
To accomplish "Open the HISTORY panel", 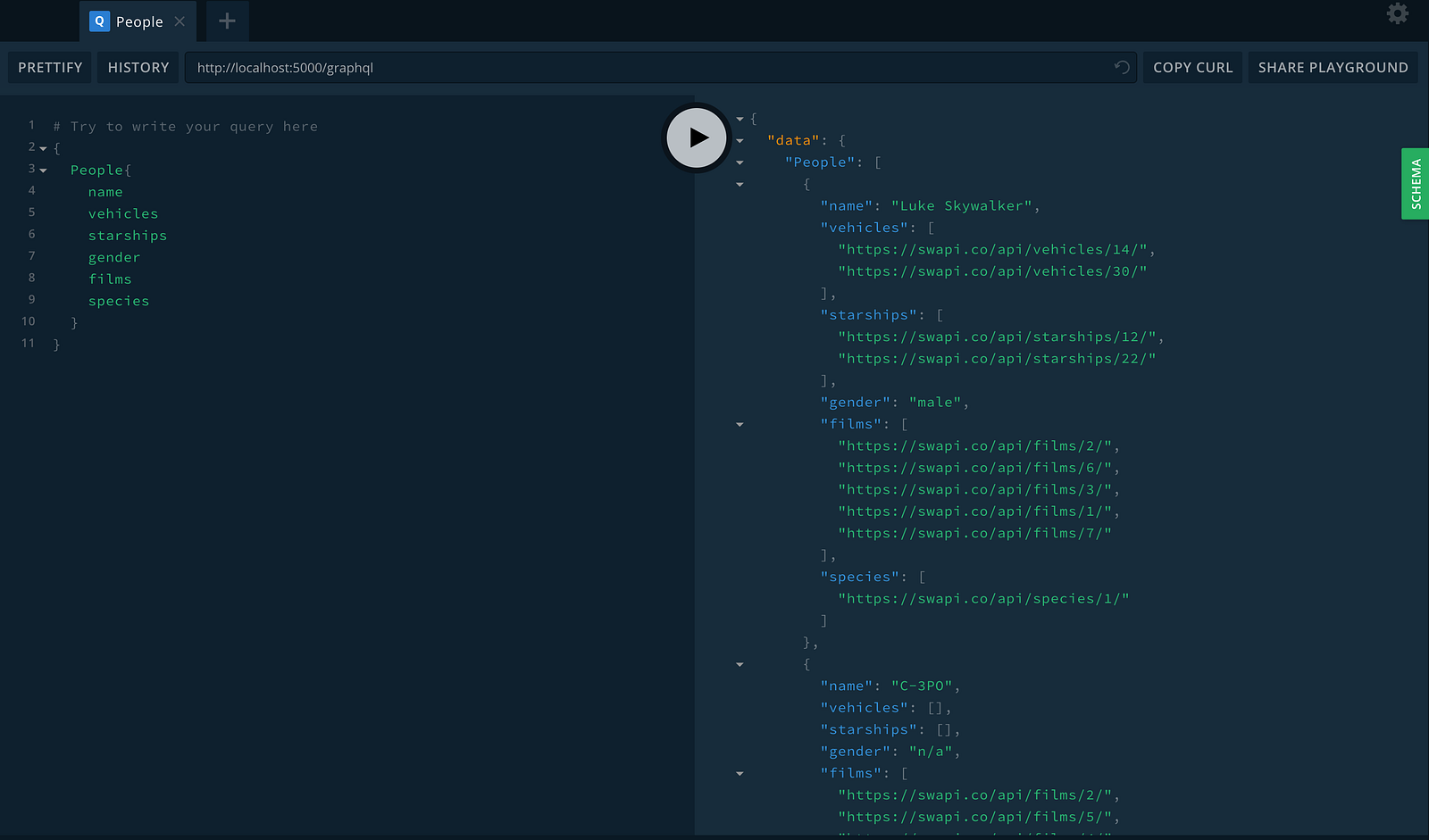I will [x=138, y=68].
